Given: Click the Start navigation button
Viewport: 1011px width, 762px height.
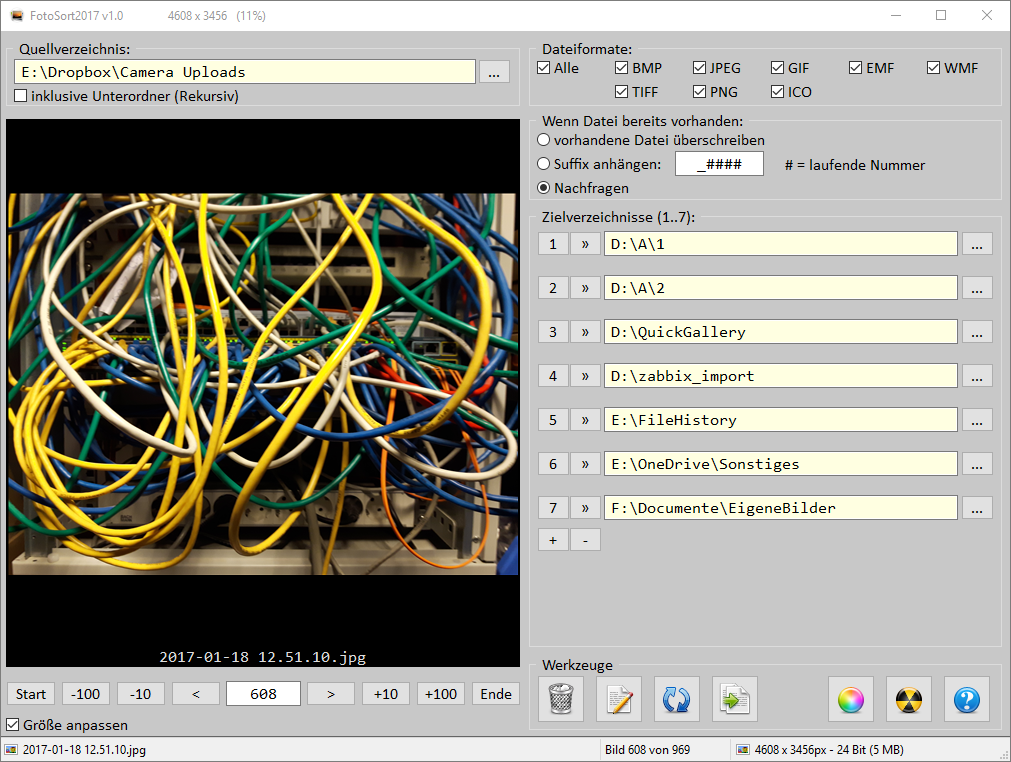Looking at the screenshot, I should click(x=31, y=694).
